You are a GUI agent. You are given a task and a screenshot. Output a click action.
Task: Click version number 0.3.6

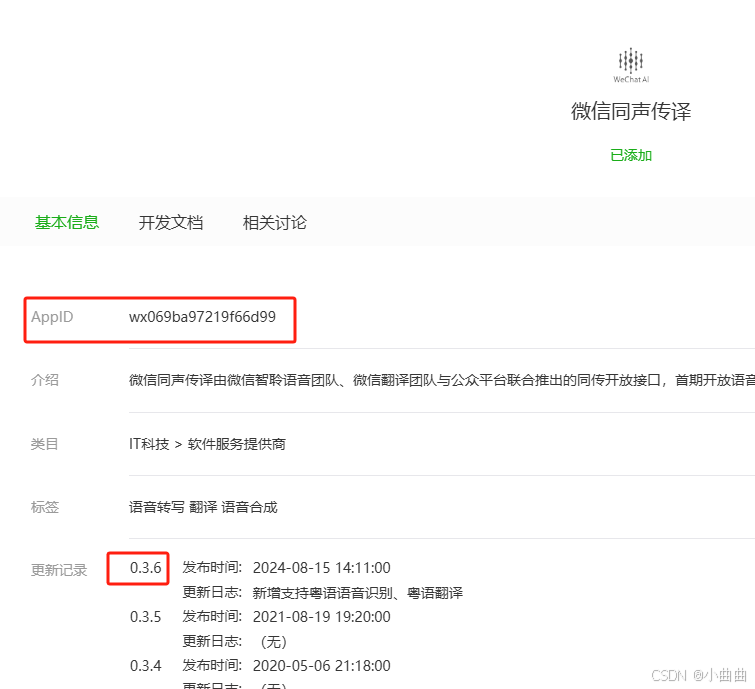[145, 568]
